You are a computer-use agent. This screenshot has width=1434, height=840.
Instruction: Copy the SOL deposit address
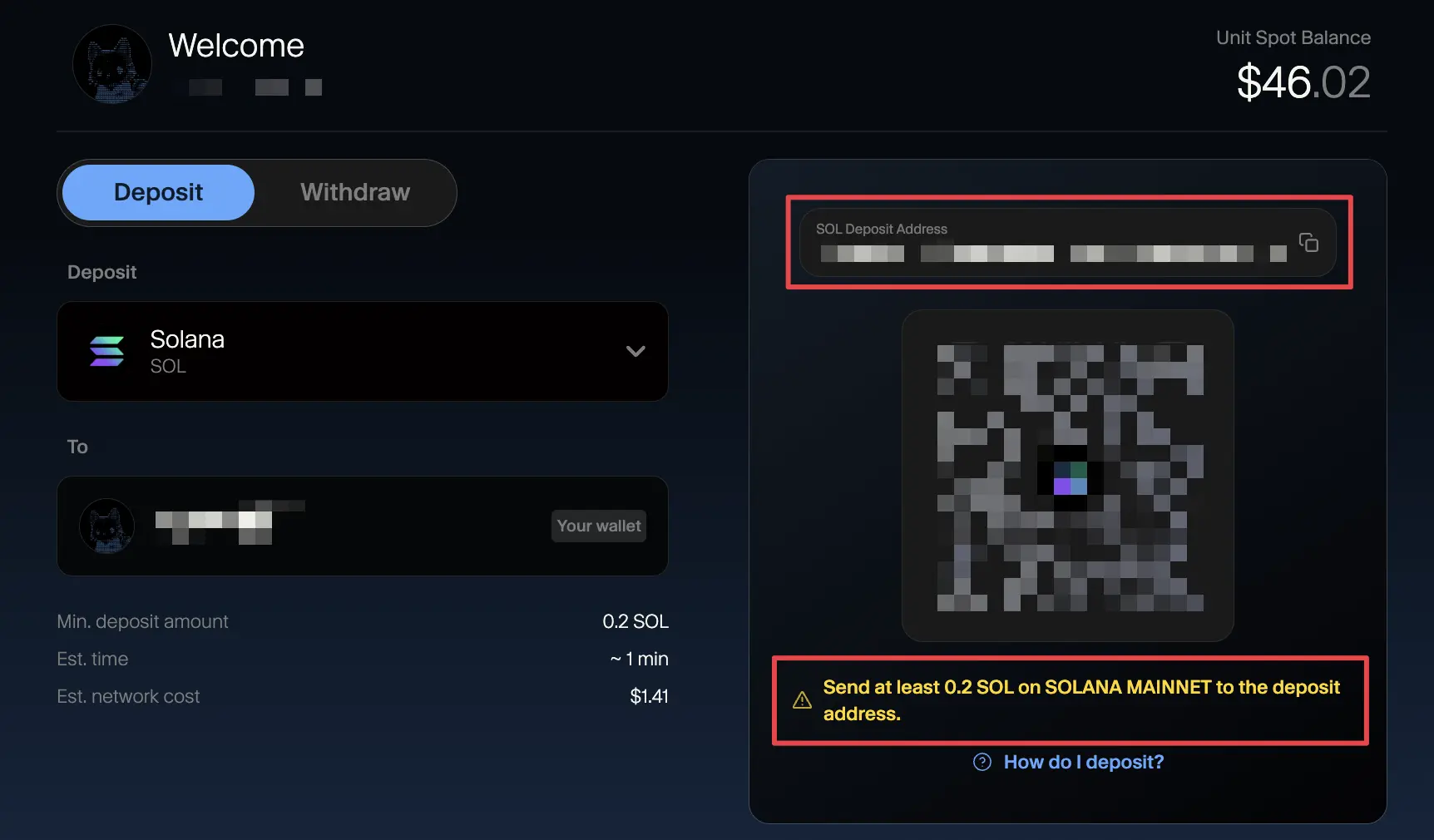pos(1308,242)
